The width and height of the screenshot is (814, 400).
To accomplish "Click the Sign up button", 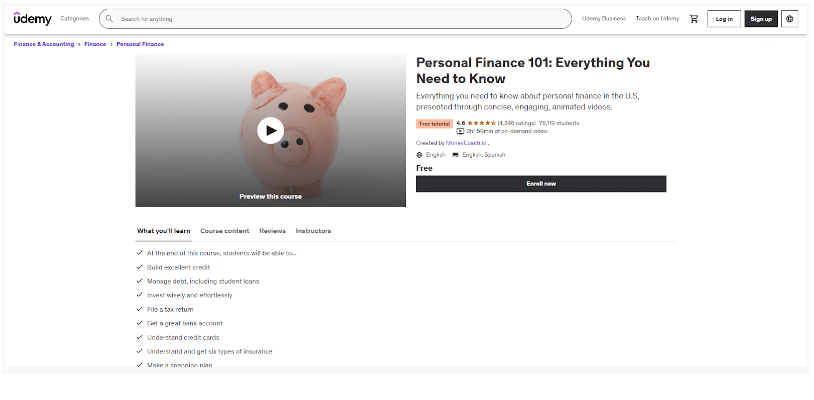I will (x=761, y=19).
